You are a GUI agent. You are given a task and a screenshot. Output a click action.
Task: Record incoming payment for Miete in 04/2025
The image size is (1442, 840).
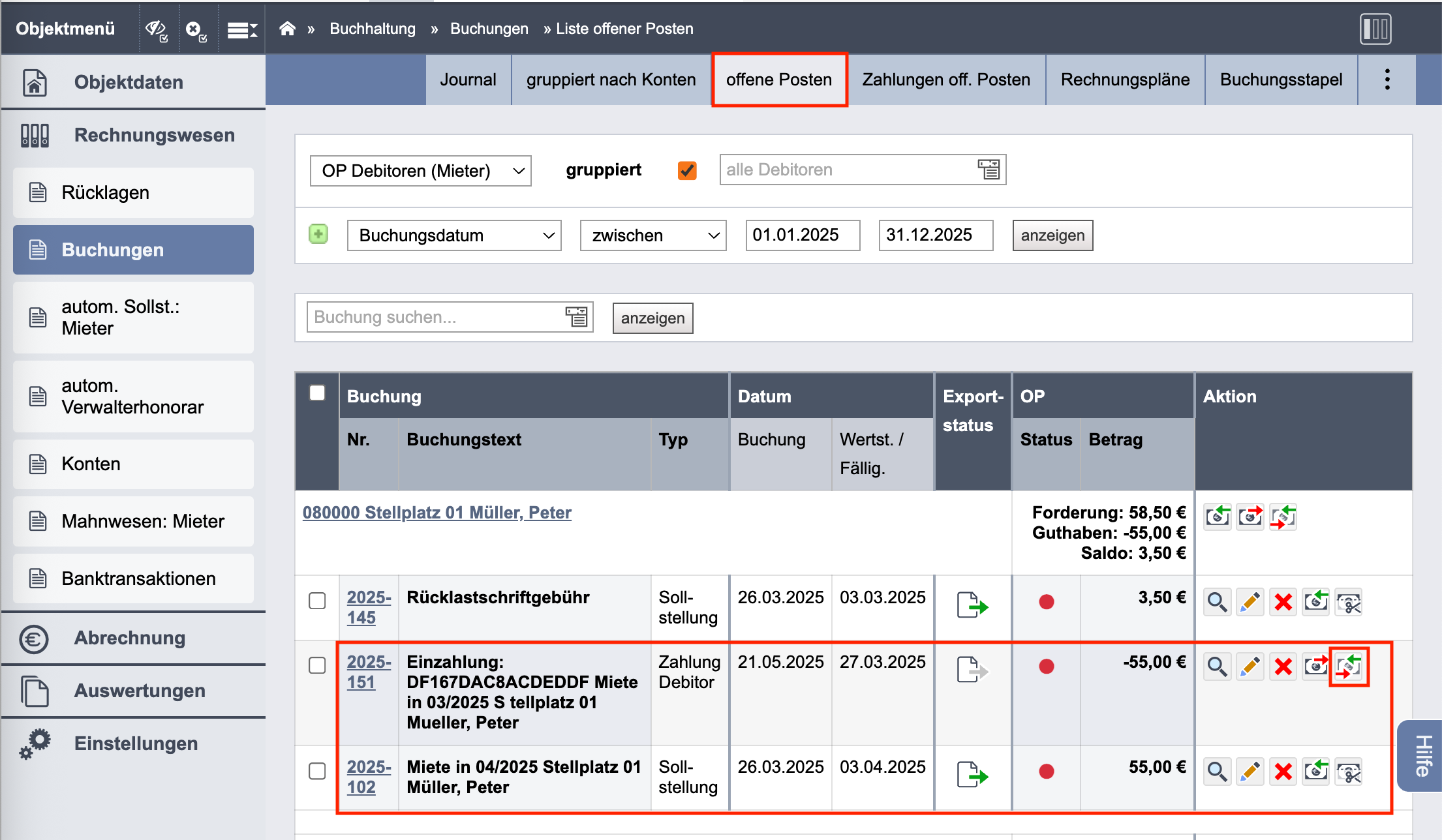1316,772
